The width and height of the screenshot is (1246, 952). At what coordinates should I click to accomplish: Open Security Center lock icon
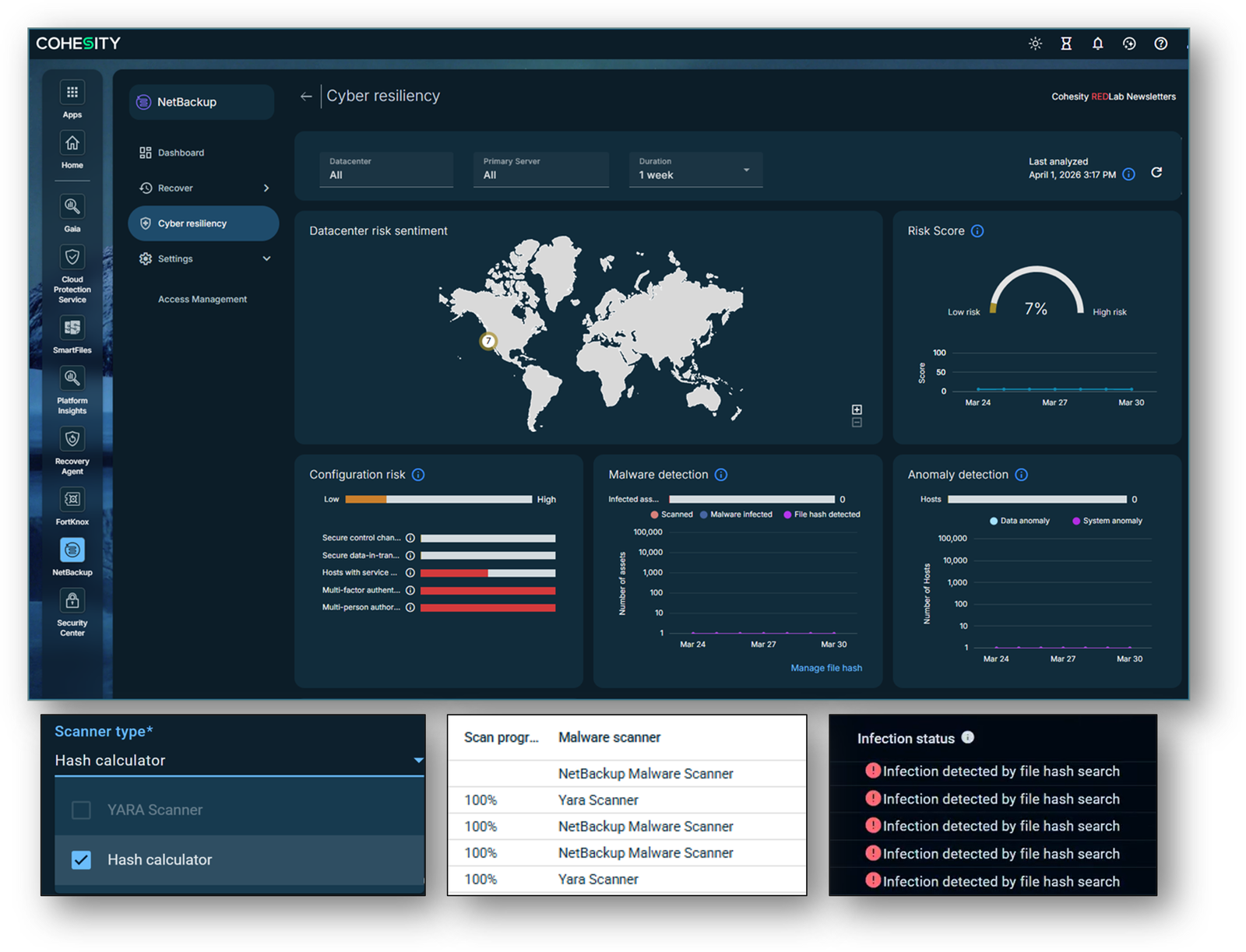click(x=72, y=601)
